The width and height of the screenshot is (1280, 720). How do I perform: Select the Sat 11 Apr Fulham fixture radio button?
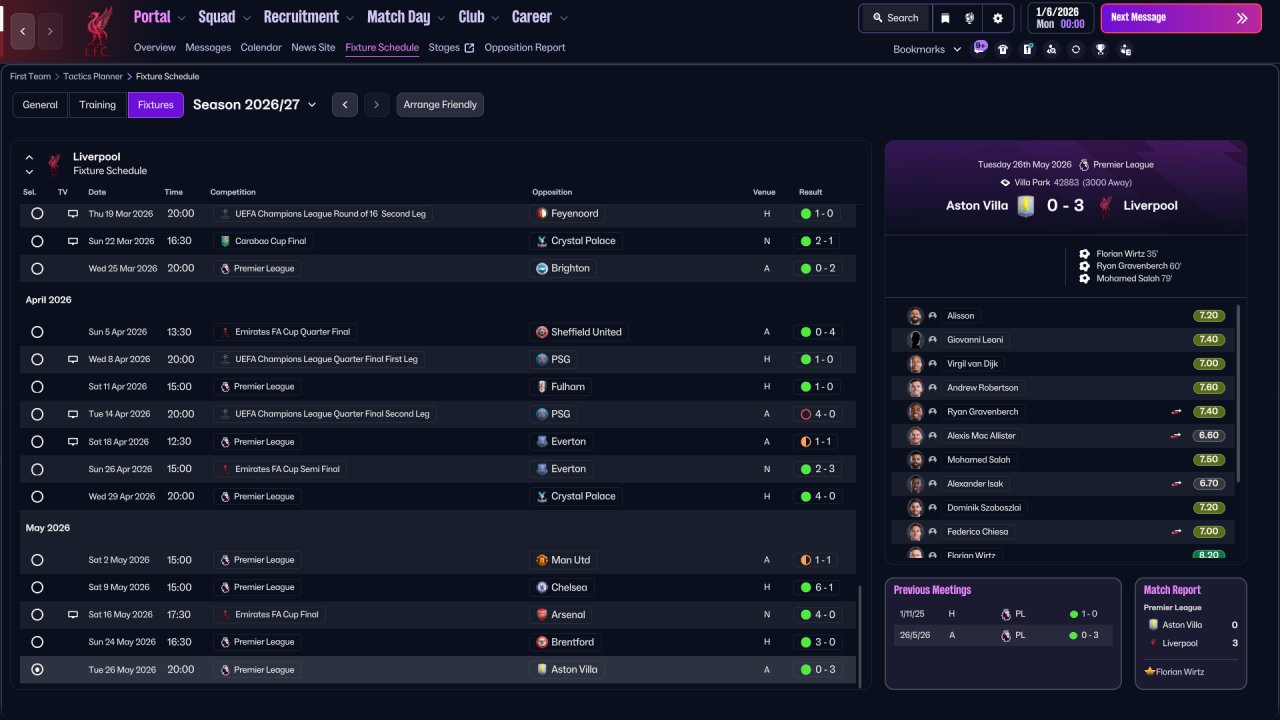tap(37, 387)
